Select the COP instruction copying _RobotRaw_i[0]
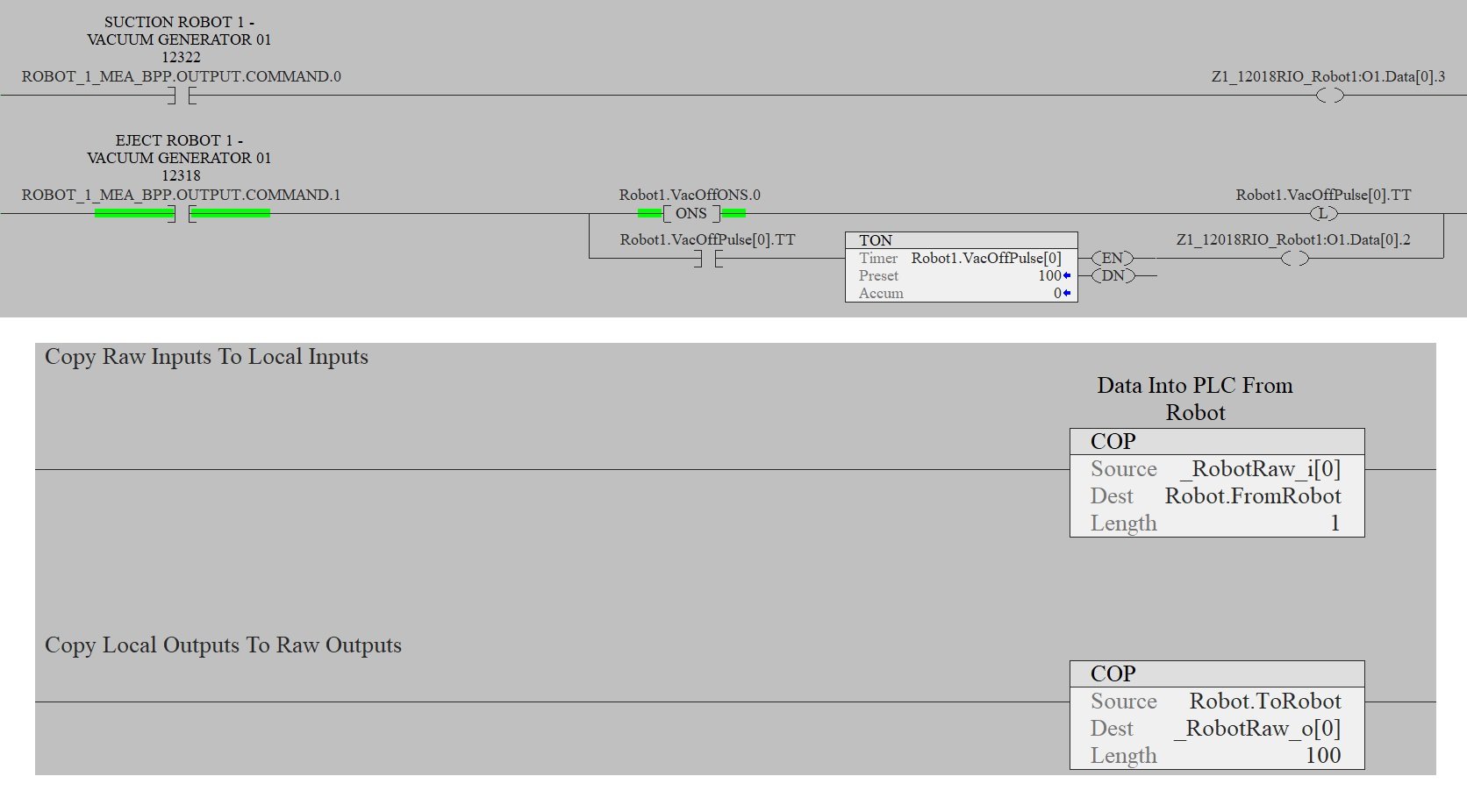 [1216, 482]
